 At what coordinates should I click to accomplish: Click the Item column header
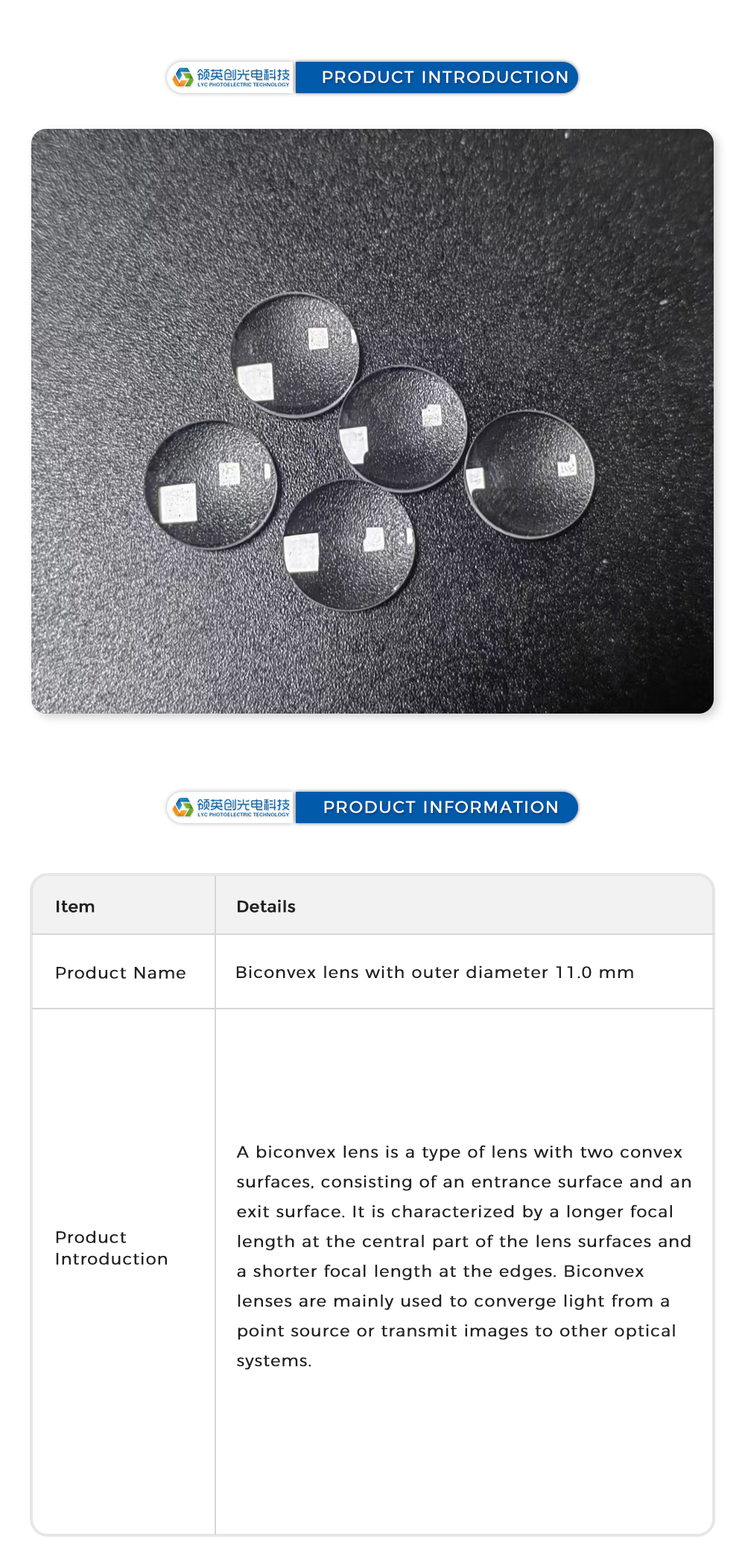[75, 907]
